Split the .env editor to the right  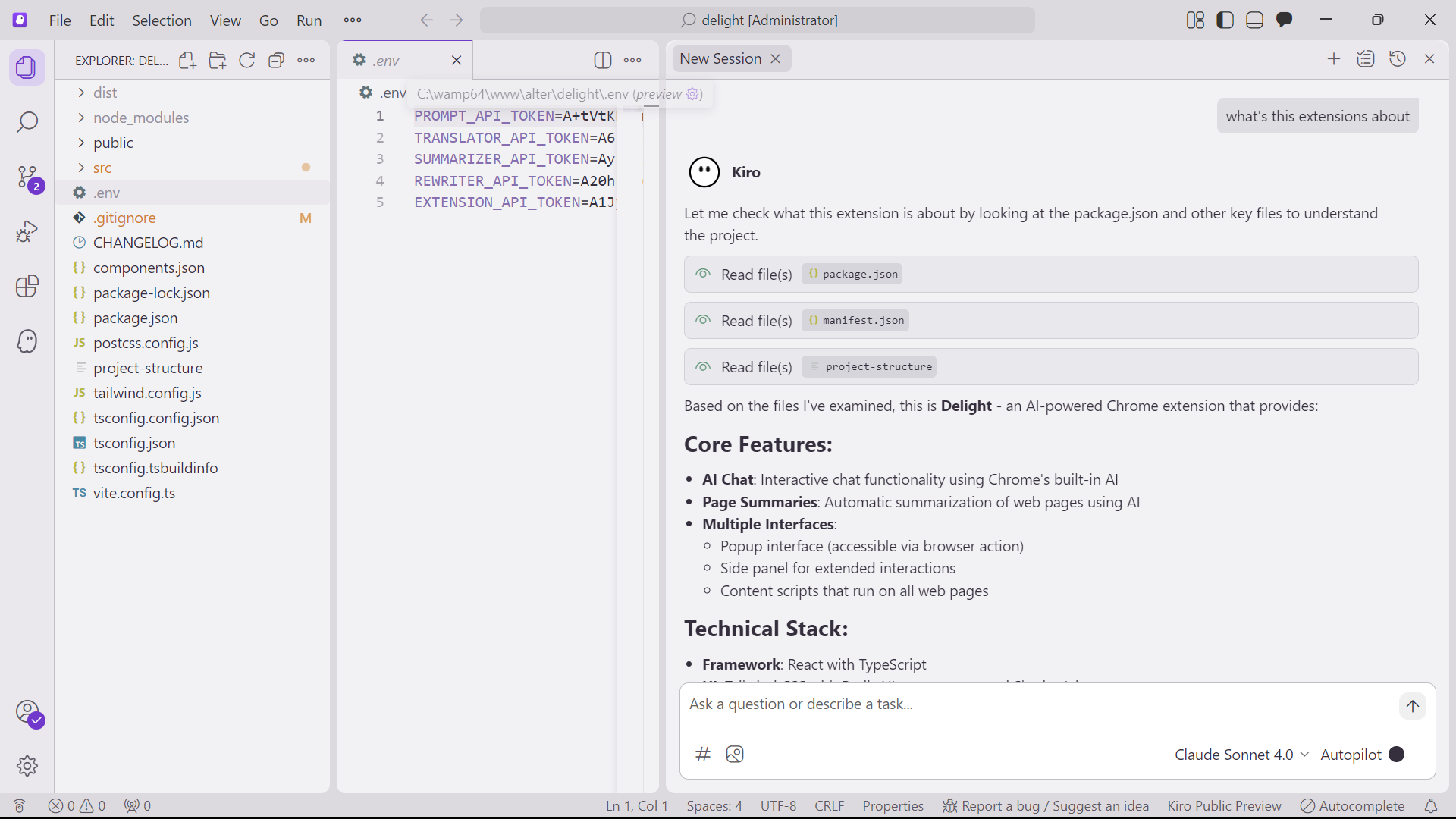point(603,61)
